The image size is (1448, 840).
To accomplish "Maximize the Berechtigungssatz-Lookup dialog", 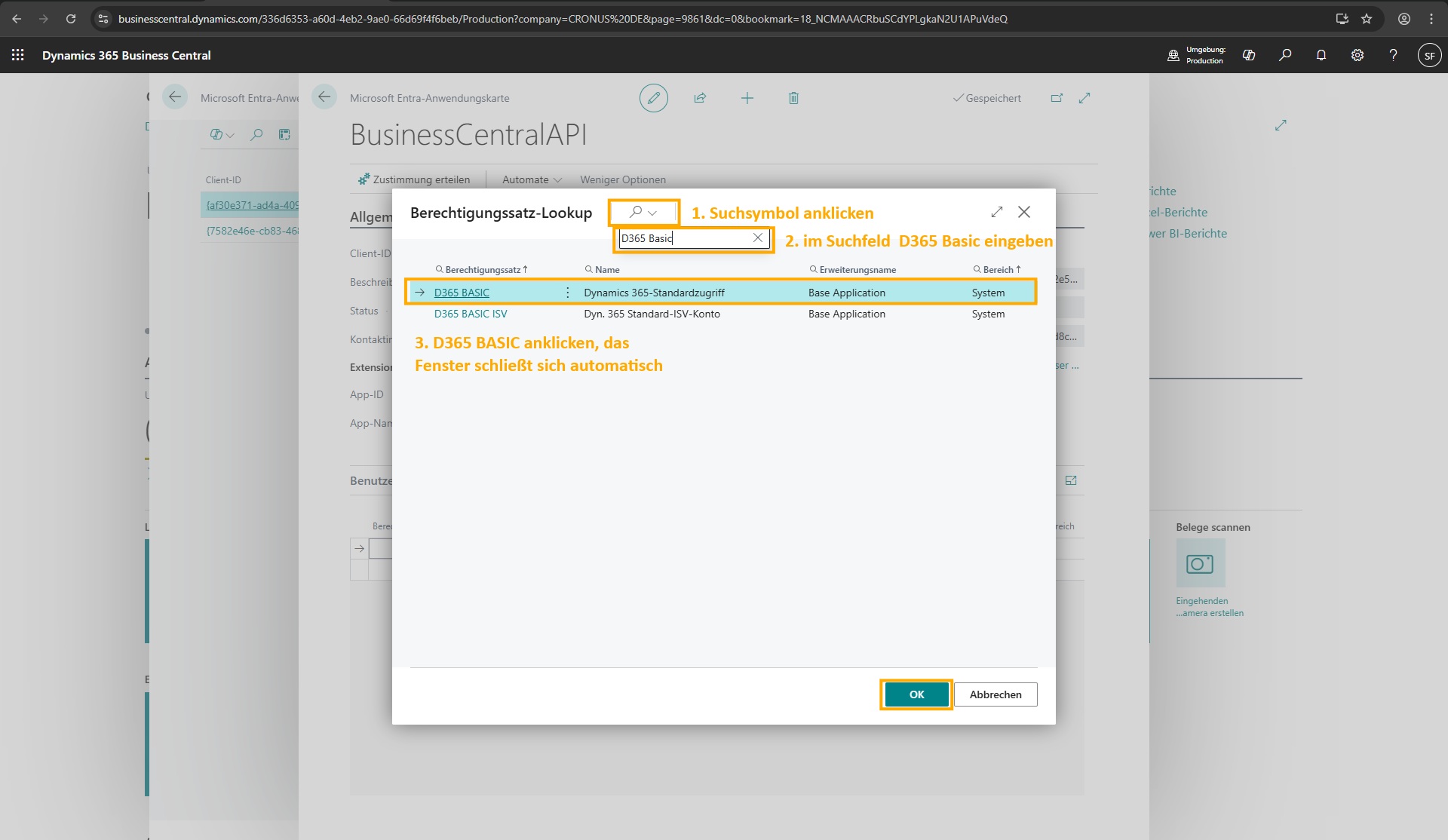I will tap(997, 212).
